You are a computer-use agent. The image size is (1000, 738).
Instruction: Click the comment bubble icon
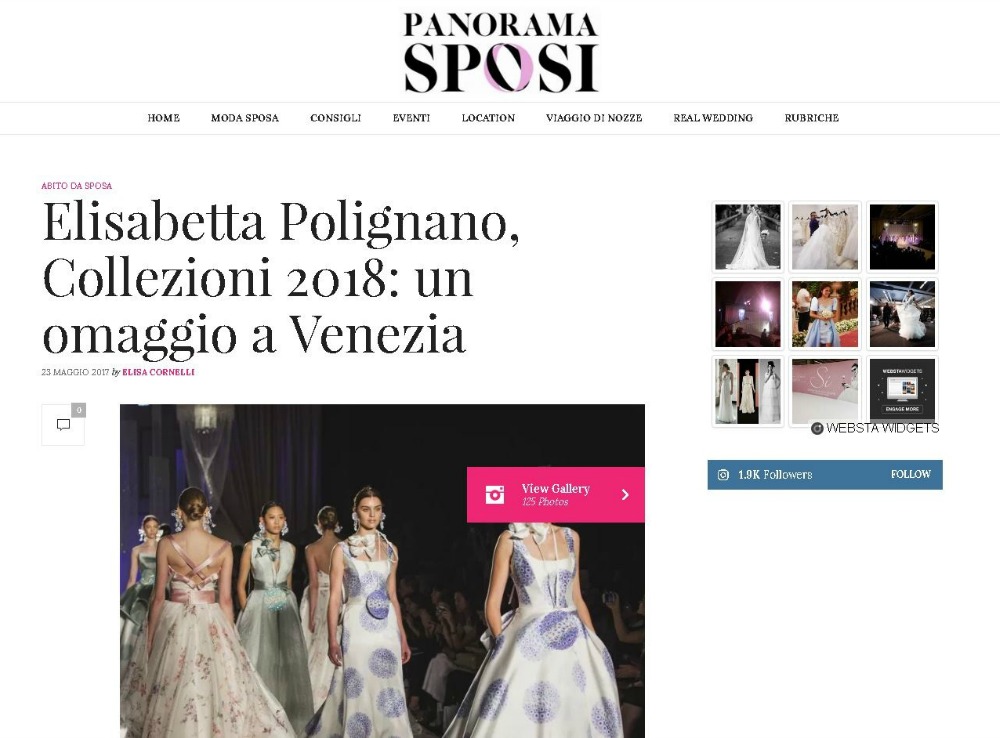point(63,424)
